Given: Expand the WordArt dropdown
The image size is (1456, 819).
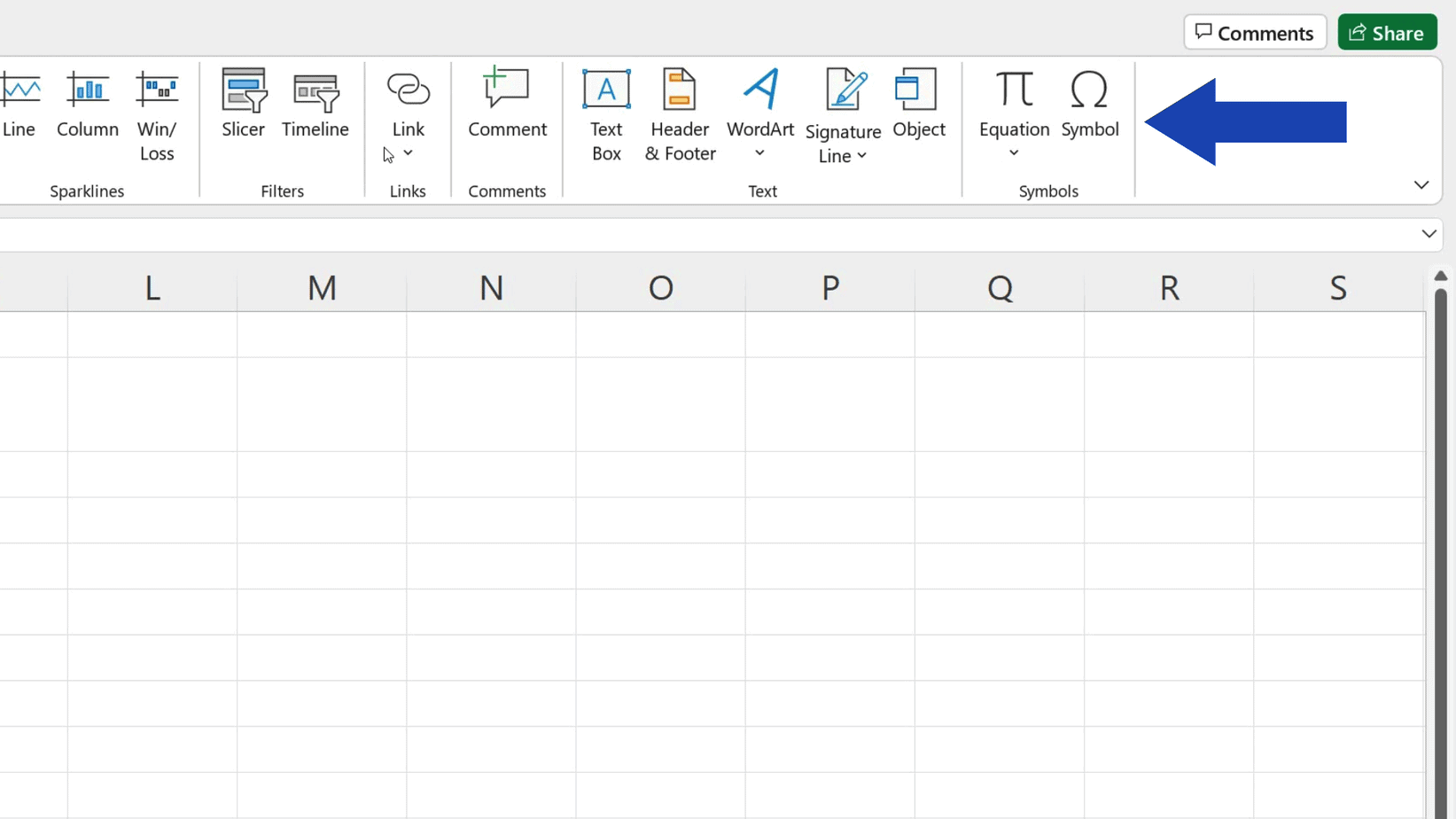Looking at the screenshot, I should pos(759,153).
